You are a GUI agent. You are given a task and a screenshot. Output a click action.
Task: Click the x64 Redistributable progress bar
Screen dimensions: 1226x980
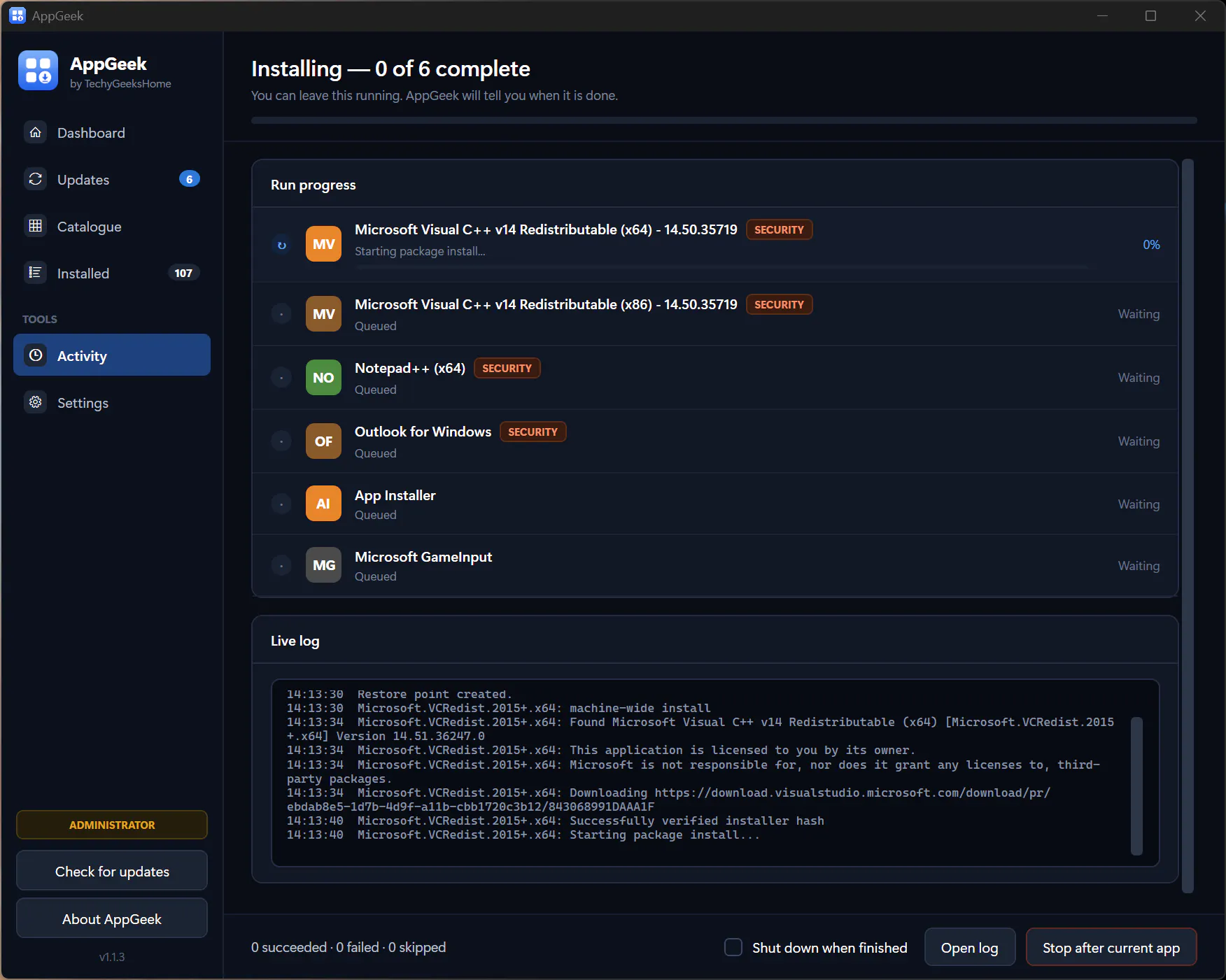coord(722,267)
